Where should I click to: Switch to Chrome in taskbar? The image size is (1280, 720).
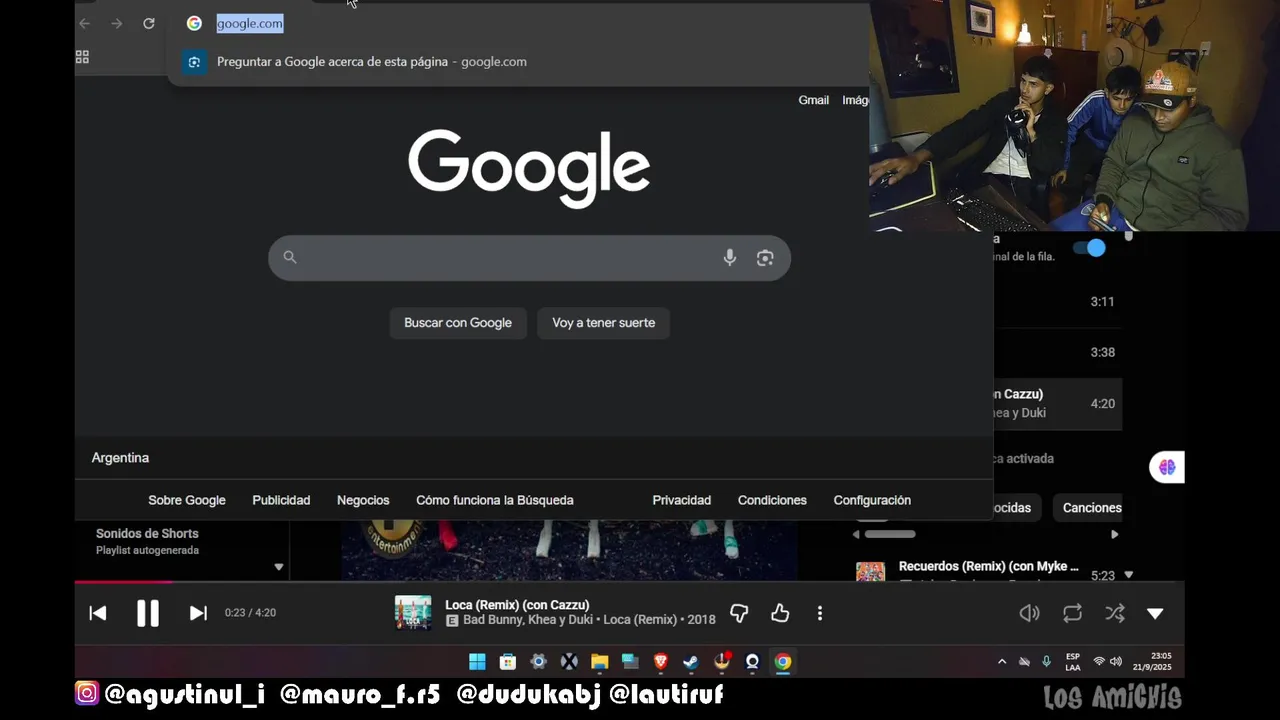tap(783, 661)
